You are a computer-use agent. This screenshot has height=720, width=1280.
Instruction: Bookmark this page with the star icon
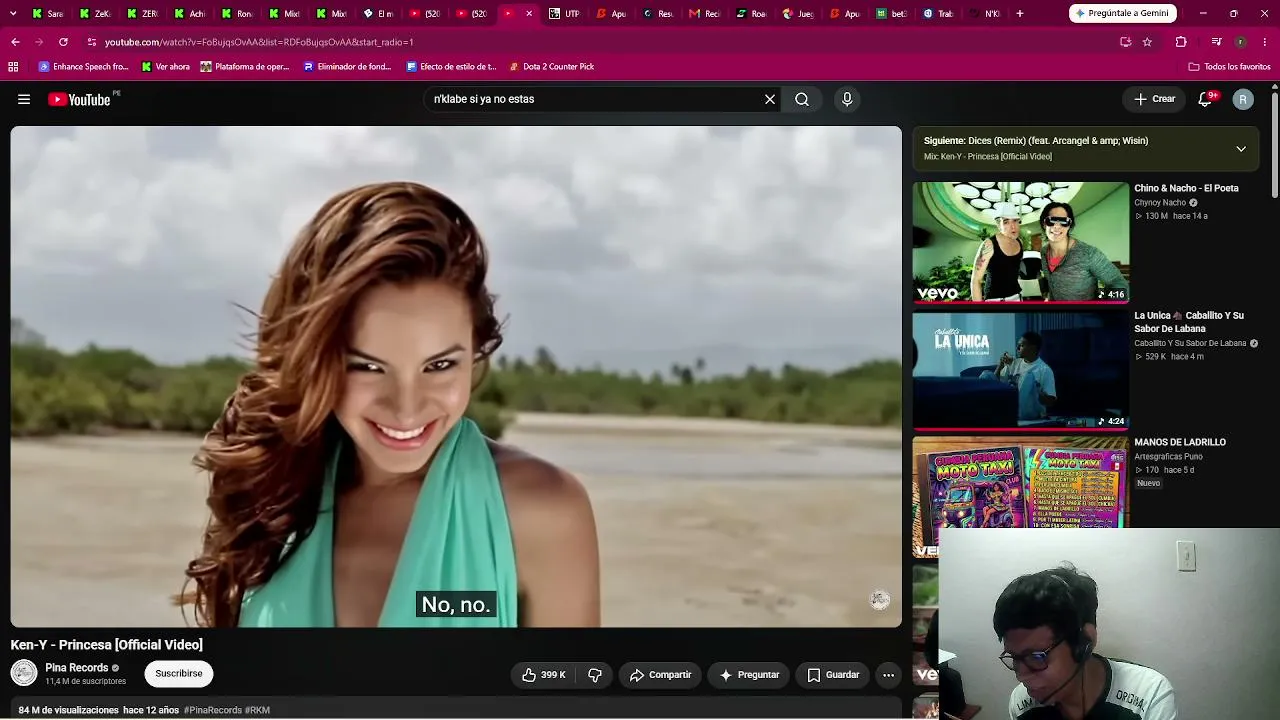point(1147,42)
